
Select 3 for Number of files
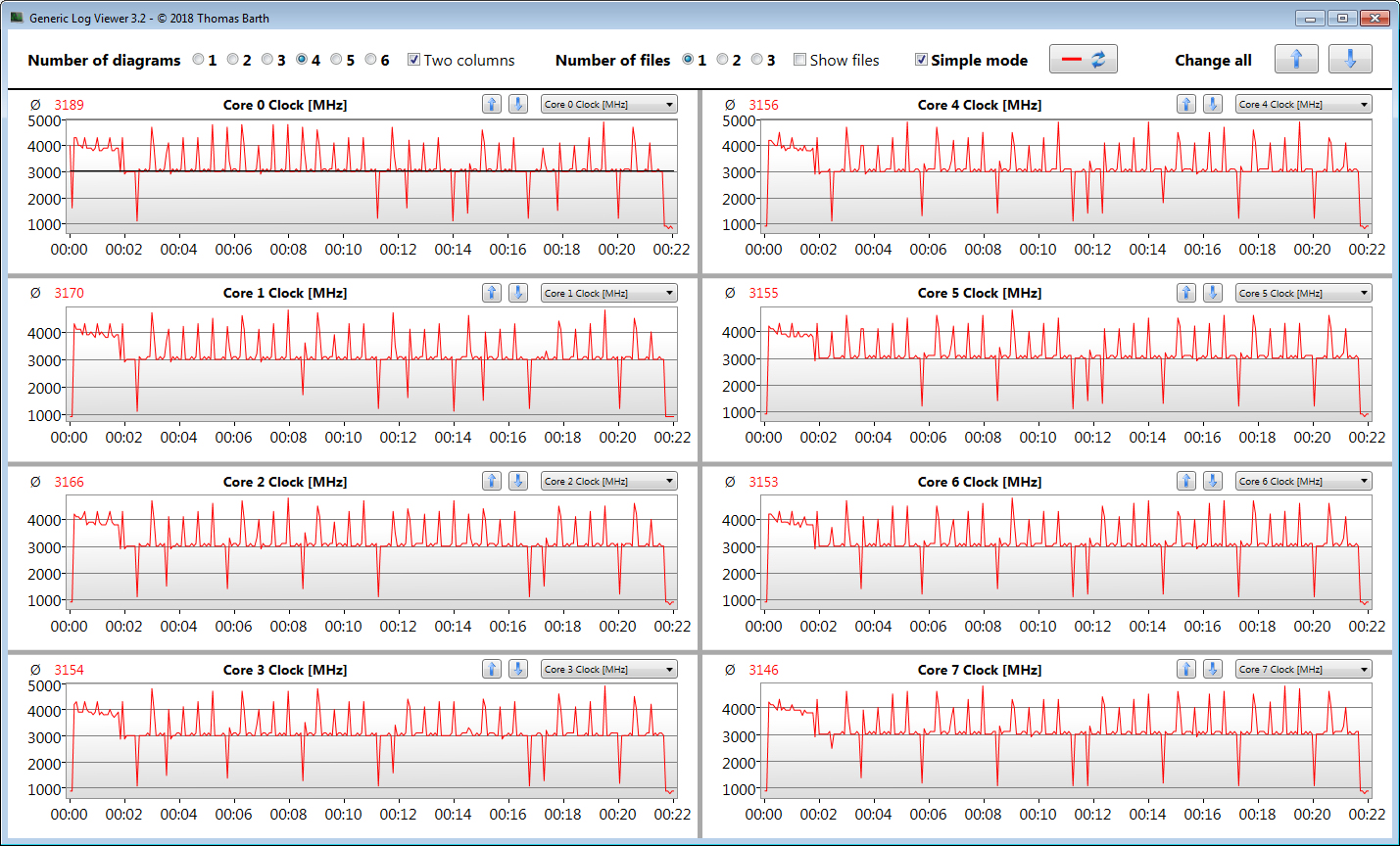click(x=757, y=60)
